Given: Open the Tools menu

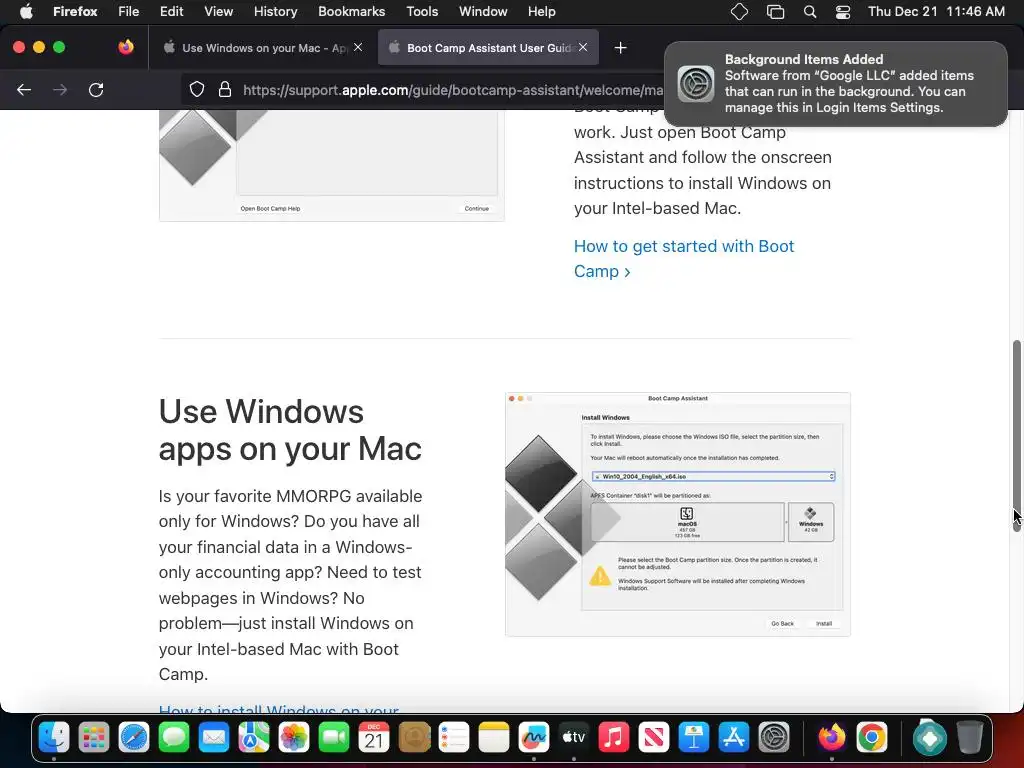Looking at the screenshot, I should point(422,11).
